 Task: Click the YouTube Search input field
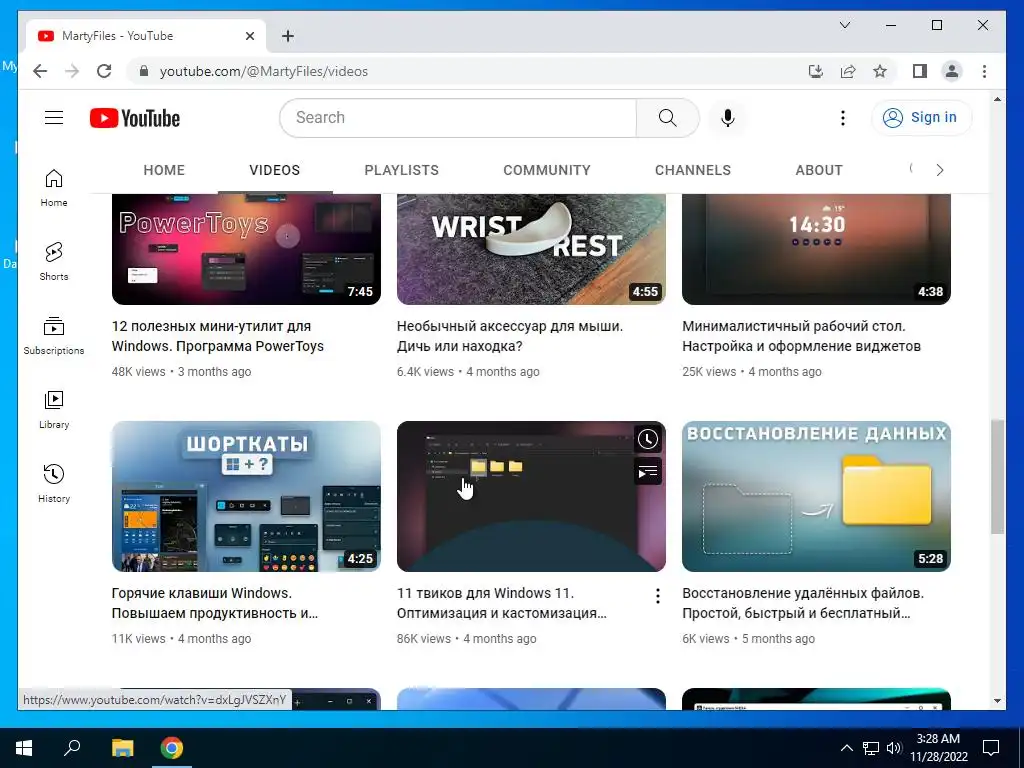[458, 118]
